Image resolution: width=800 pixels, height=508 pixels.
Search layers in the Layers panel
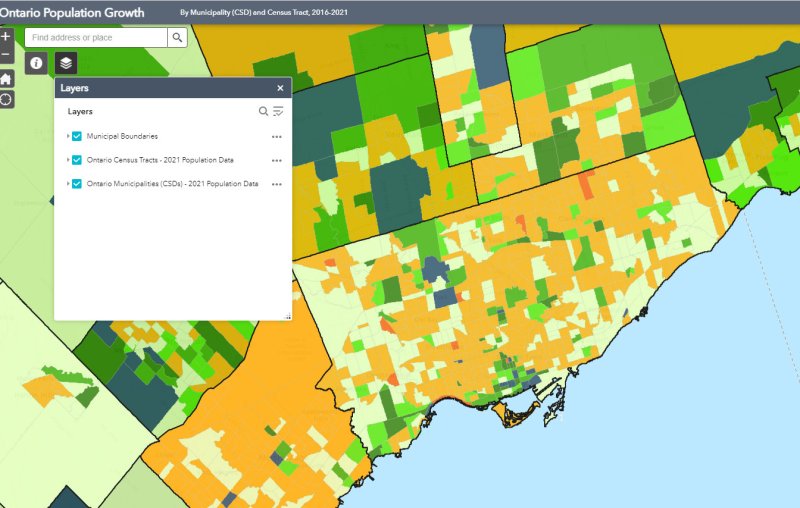(x=264, y=112)
